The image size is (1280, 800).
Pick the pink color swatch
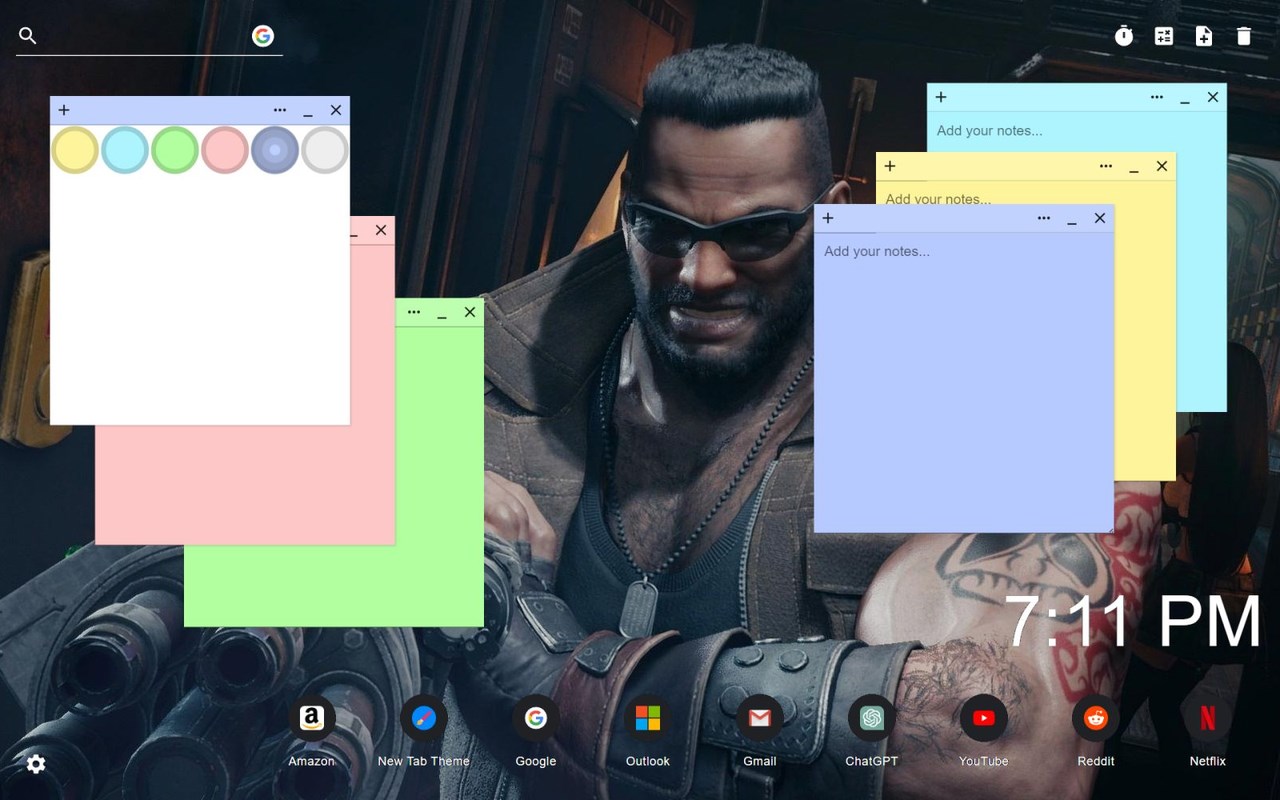pos(225,150)
